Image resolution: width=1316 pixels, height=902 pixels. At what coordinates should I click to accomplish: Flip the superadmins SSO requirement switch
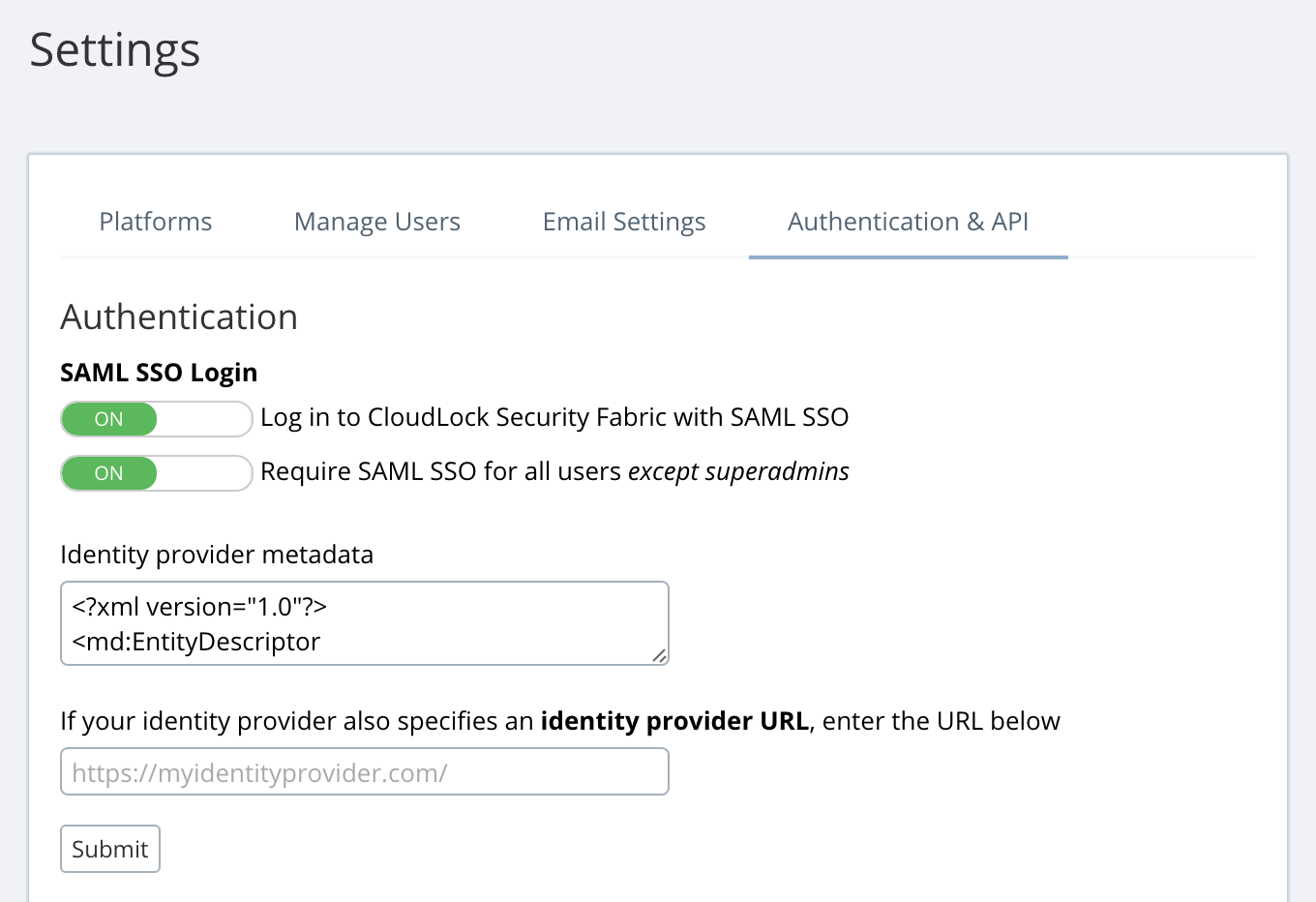tap(156, 472)
